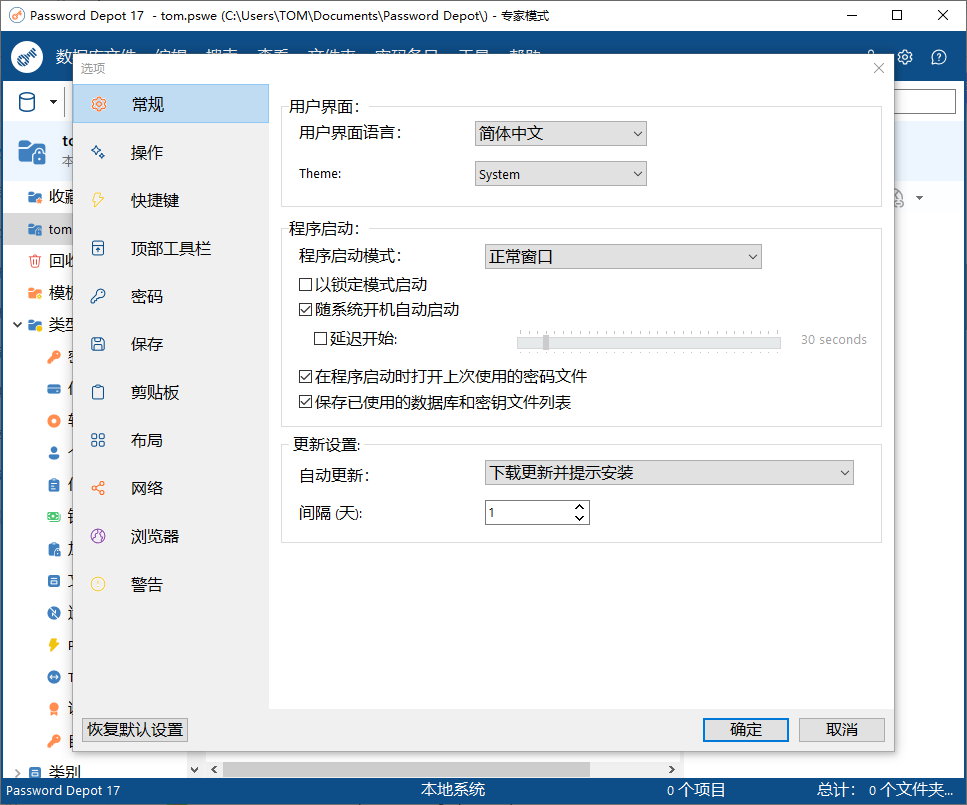Click the horizontal scrollbar in main window
Screen dimensions: 967x805
pyautogui.click(x=406, y=769)
